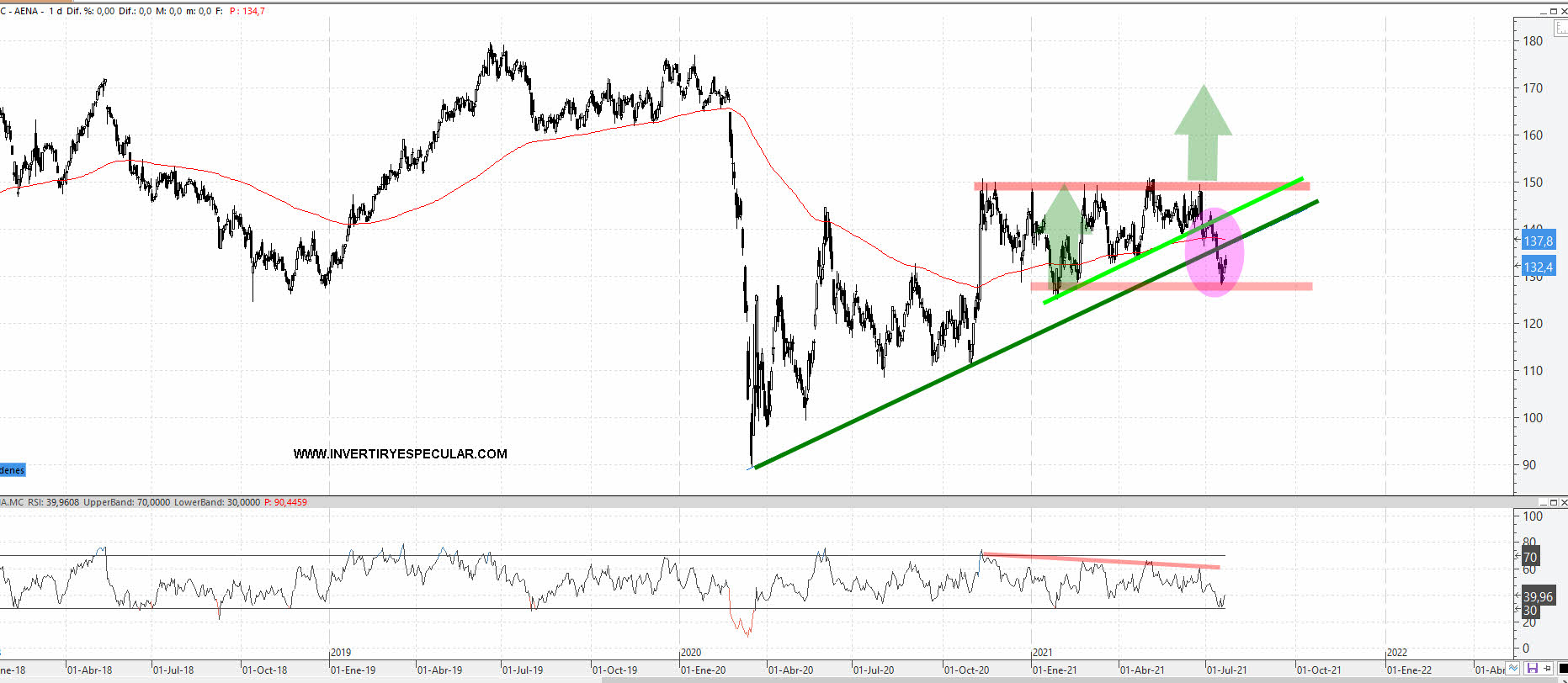The width and height of the screenshot is (1568, 683).
Task: Minimize the AENA price chart panel
Action: point(1544,12)
